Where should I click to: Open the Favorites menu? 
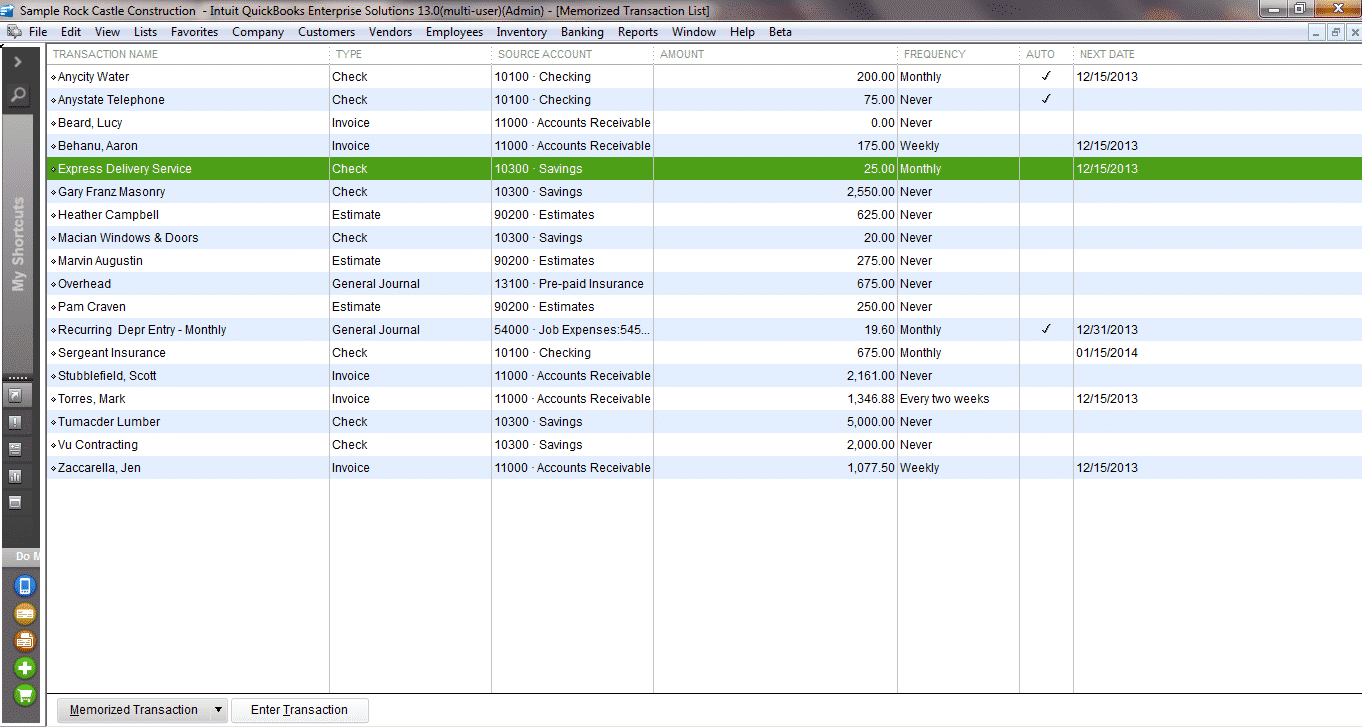[194, 32]
